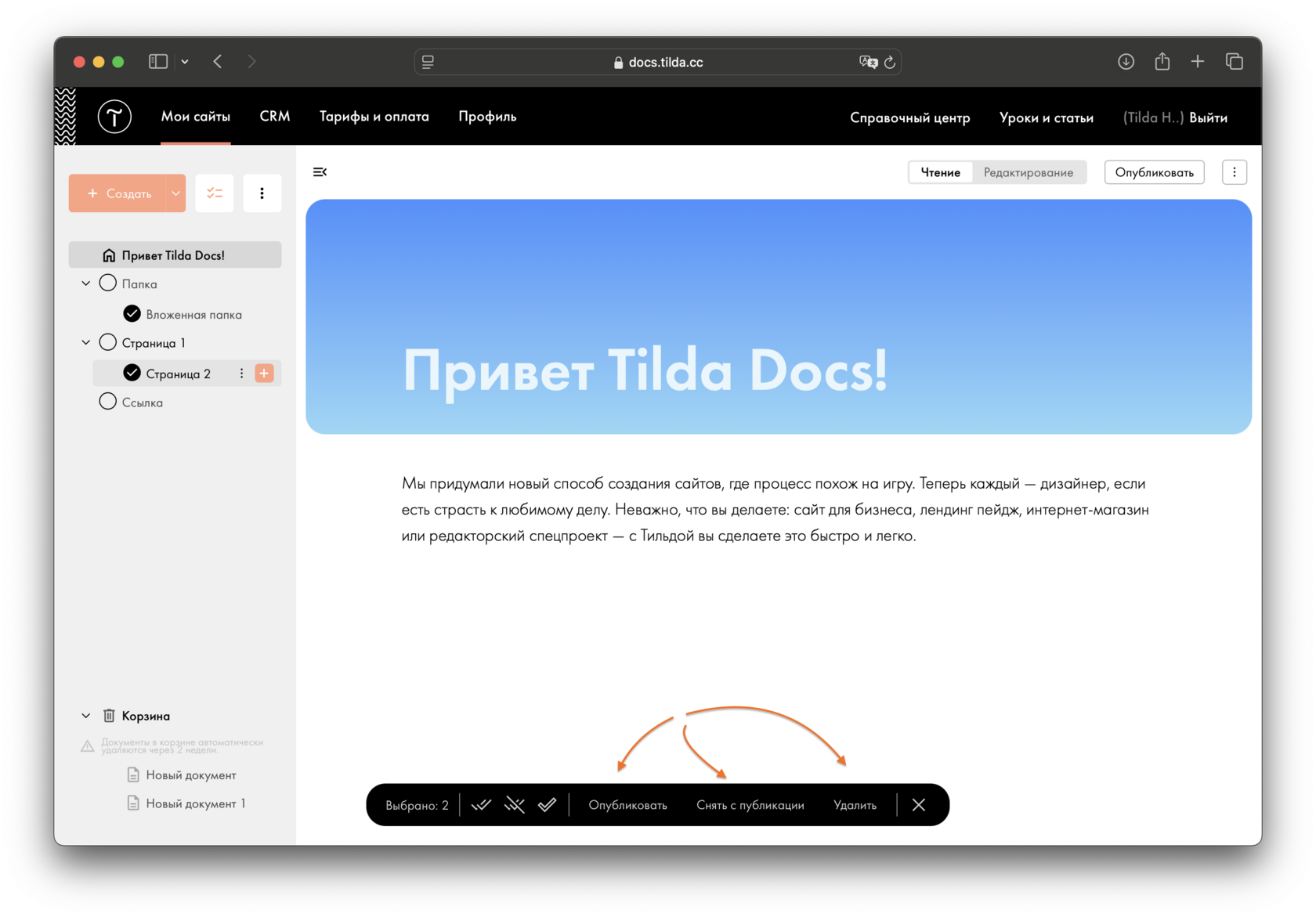Screen dimensions: 1316x917
Task: Open Справочный центр
Action: [910, 117]
